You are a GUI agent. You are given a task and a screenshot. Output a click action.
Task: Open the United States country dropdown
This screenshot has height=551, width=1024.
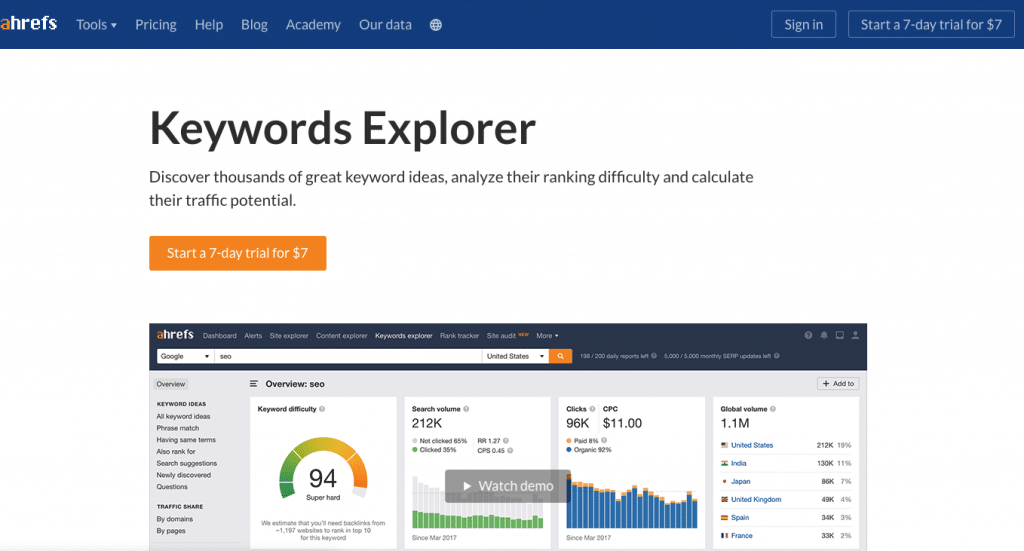point(515,356)
